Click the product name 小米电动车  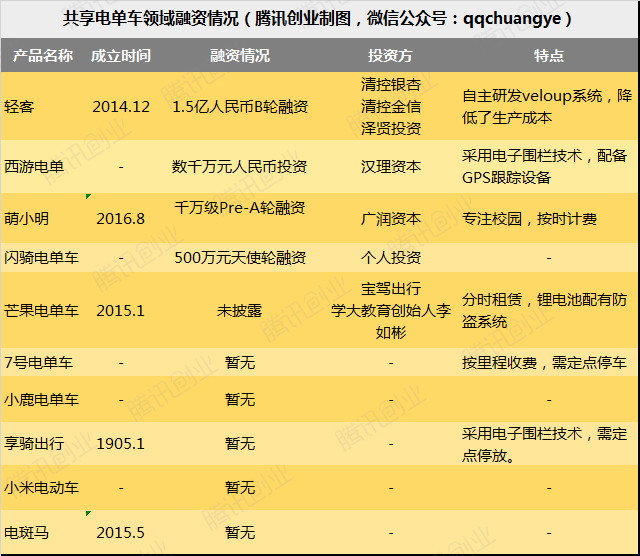pyautogui.click(x=42, y=488)
